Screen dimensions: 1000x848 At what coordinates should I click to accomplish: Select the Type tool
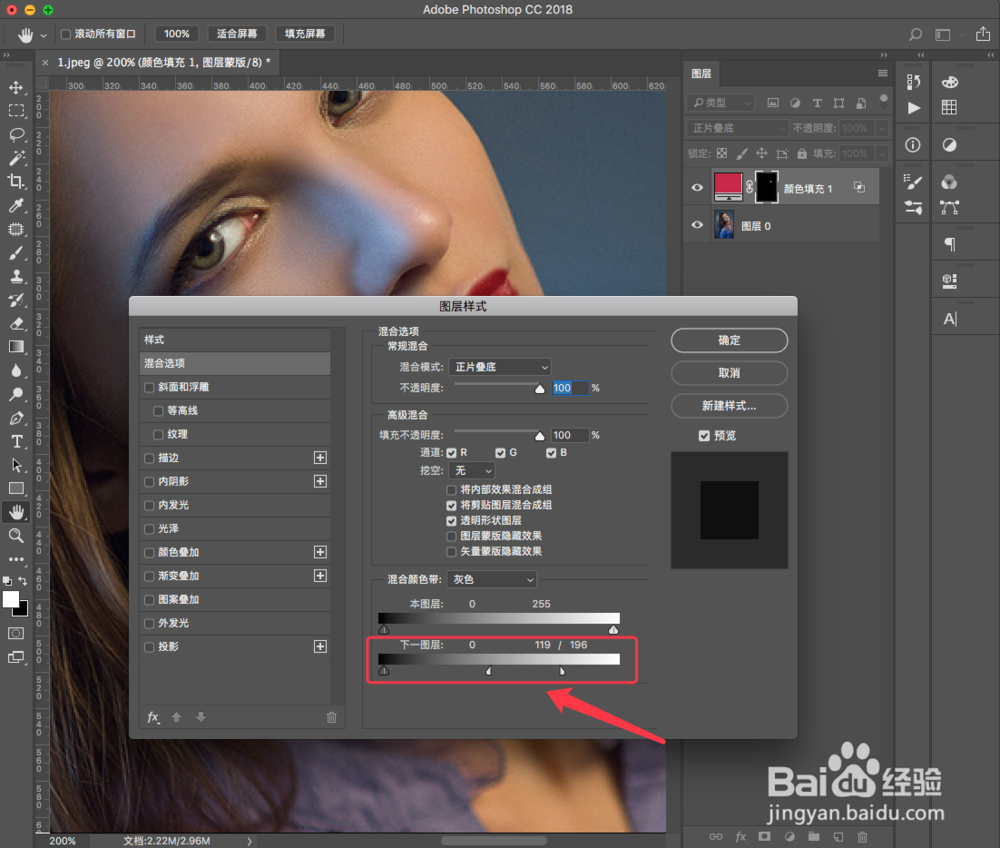[15, 441]
